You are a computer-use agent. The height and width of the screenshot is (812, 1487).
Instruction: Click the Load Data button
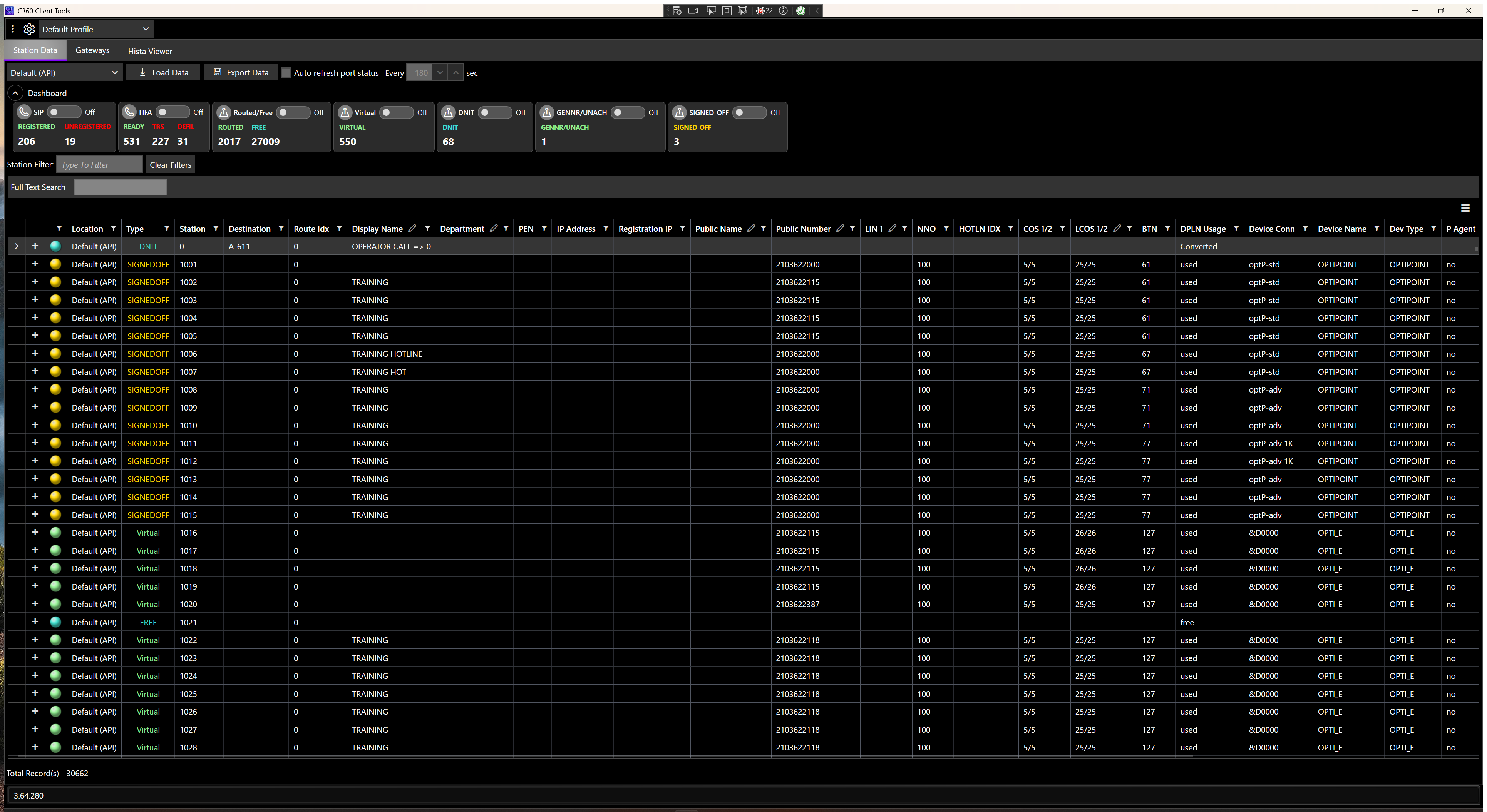(x=163, y=72)
